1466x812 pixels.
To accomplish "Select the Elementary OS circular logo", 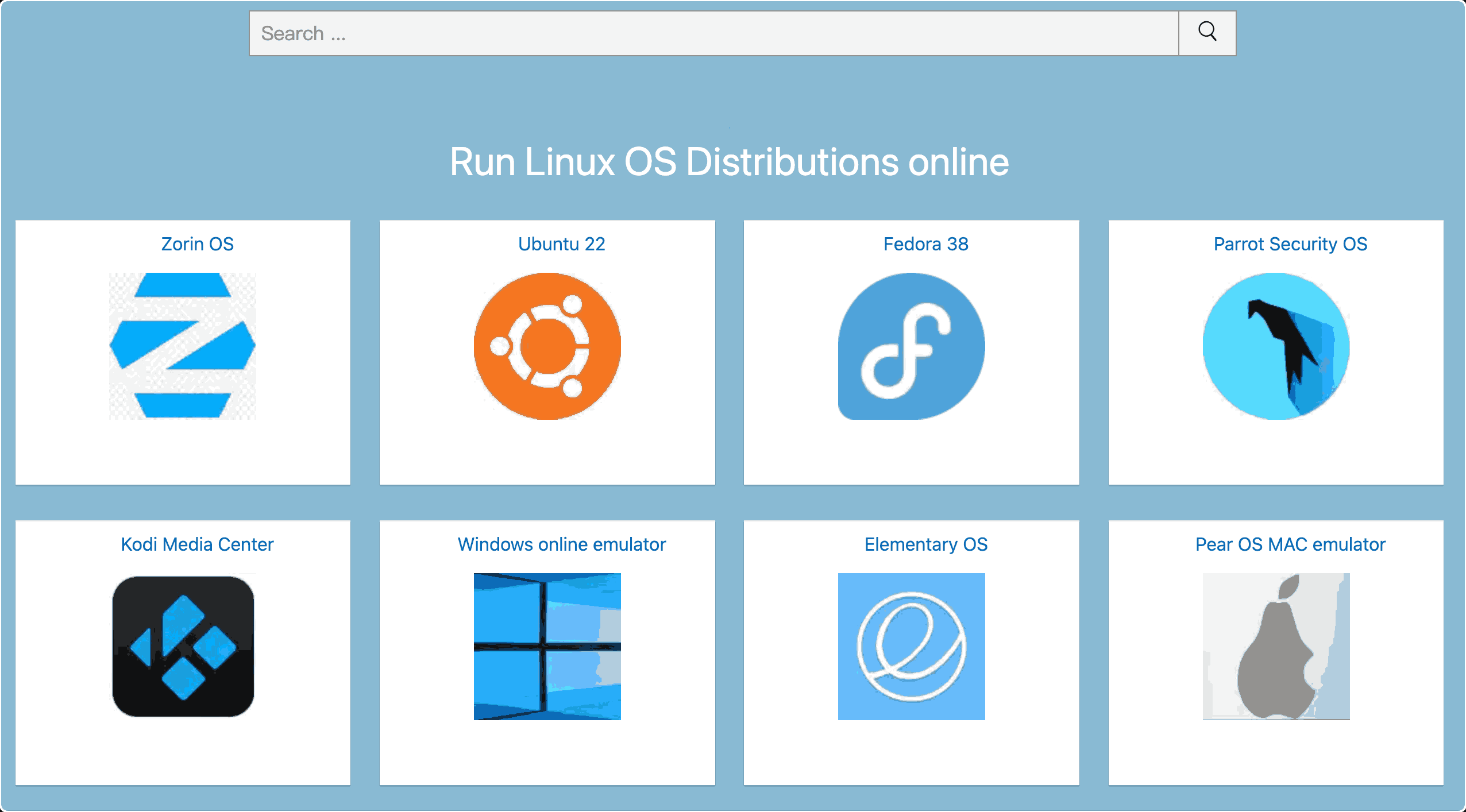I will [x=911, y=646].
